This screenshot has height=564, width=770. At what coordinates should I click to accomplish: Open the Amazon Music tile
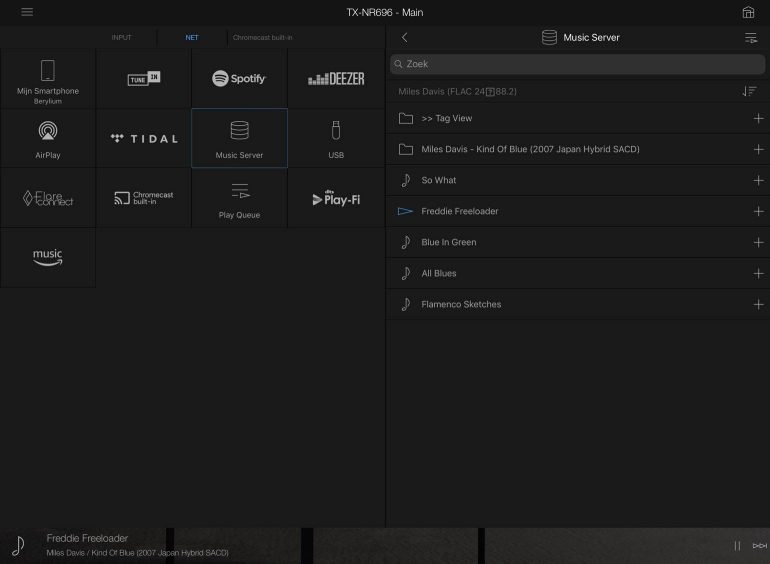(48, 257)
